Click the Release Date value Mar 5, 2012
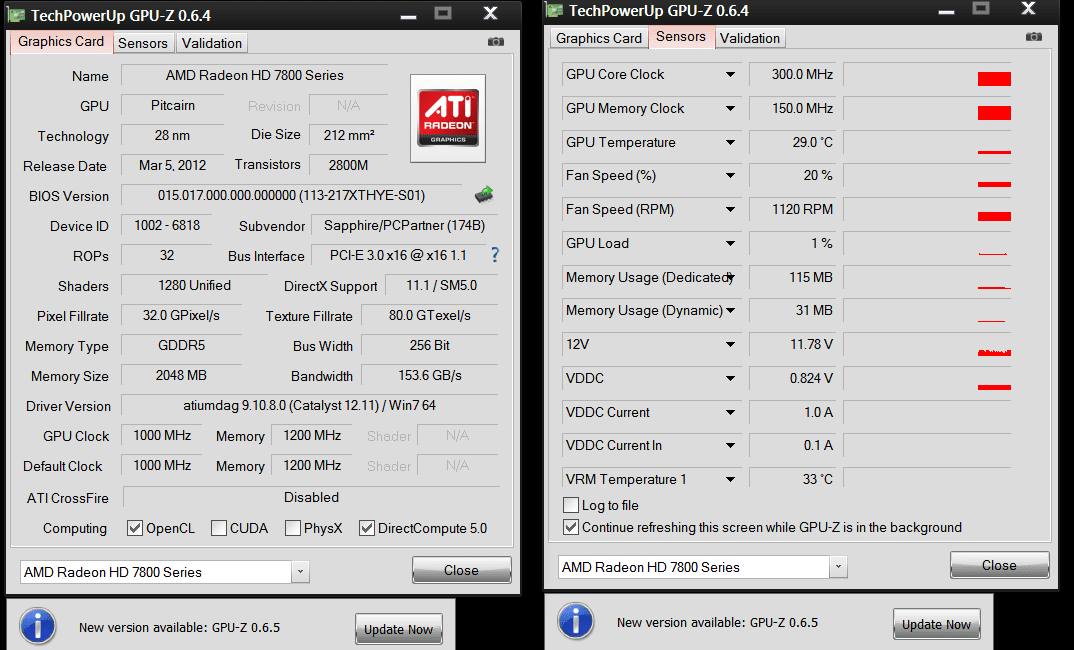 173,165
